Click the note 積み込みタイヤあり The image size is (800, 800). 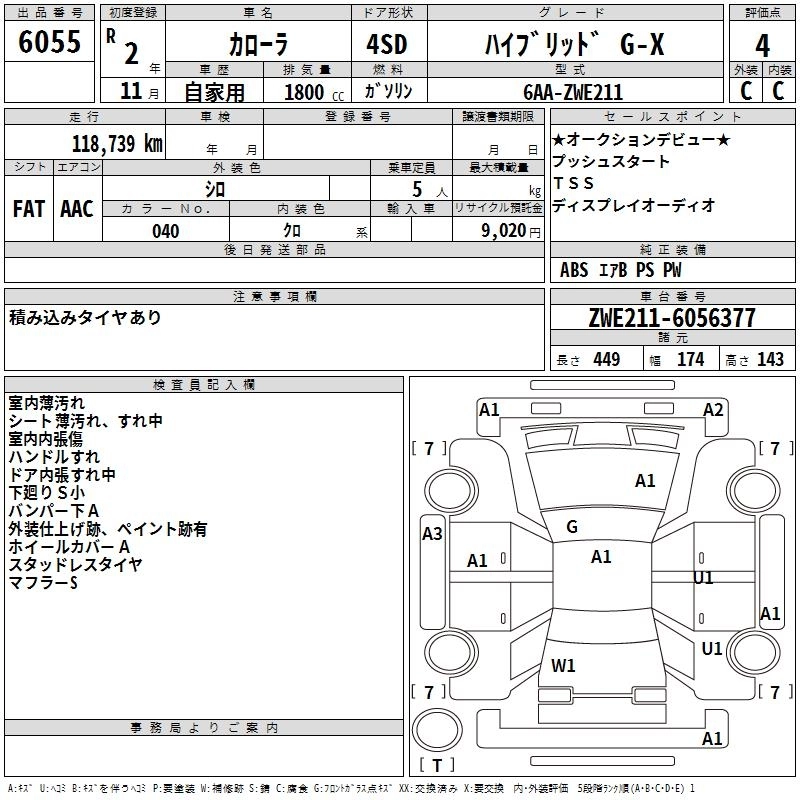pos(85,318)
